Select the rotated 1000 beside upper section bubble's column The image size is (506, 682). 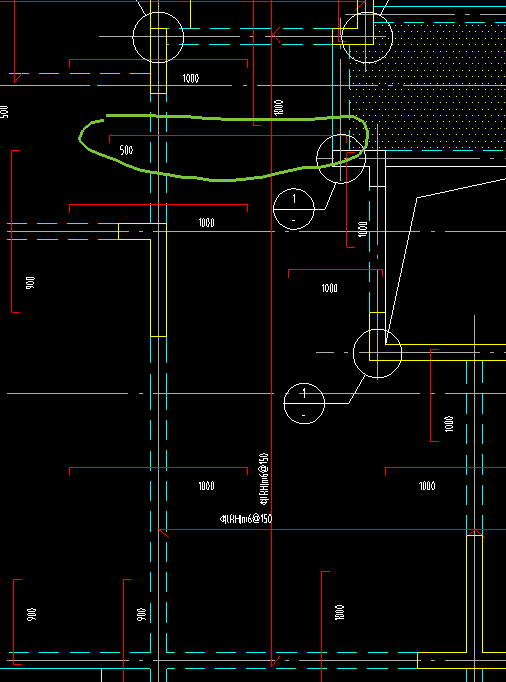(362, 229)
